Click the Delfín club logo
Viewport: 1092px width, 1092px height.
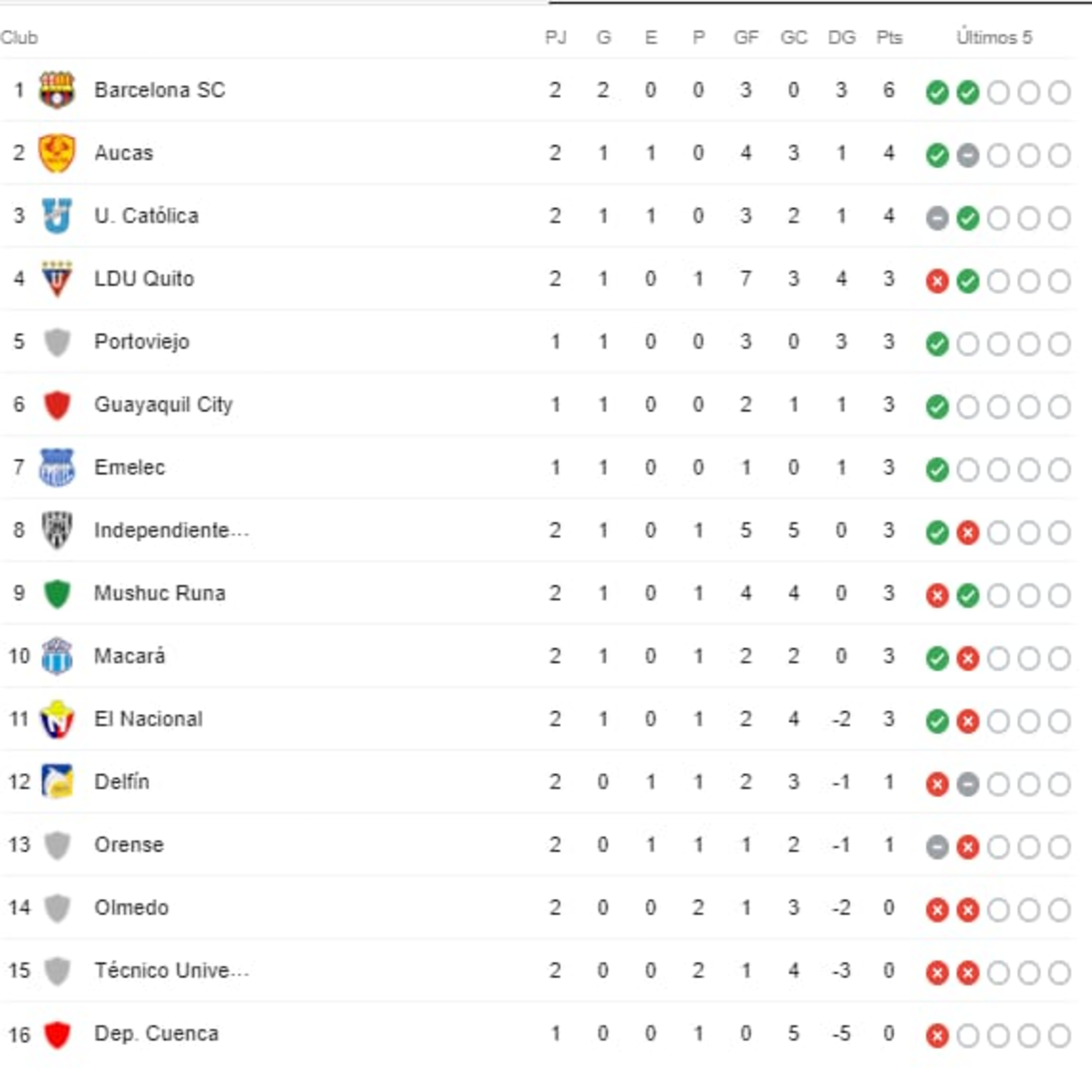pos(56,782)
